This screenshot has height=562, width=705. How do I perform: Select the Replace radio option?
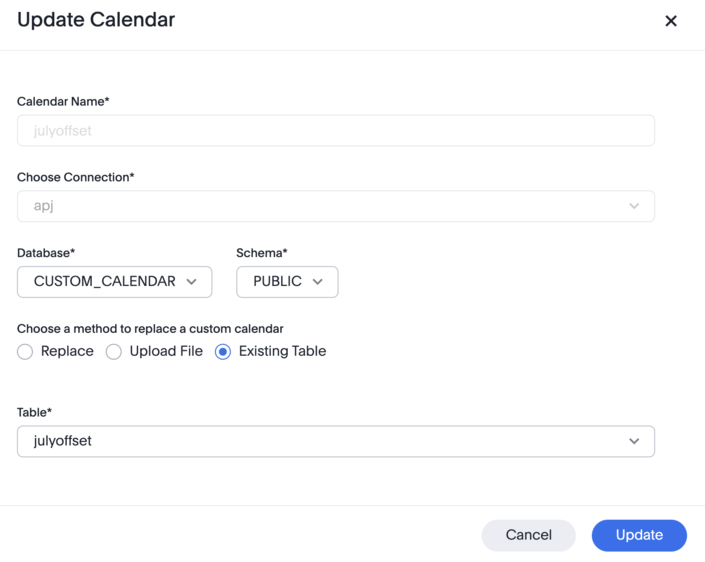tap(25, 352)
